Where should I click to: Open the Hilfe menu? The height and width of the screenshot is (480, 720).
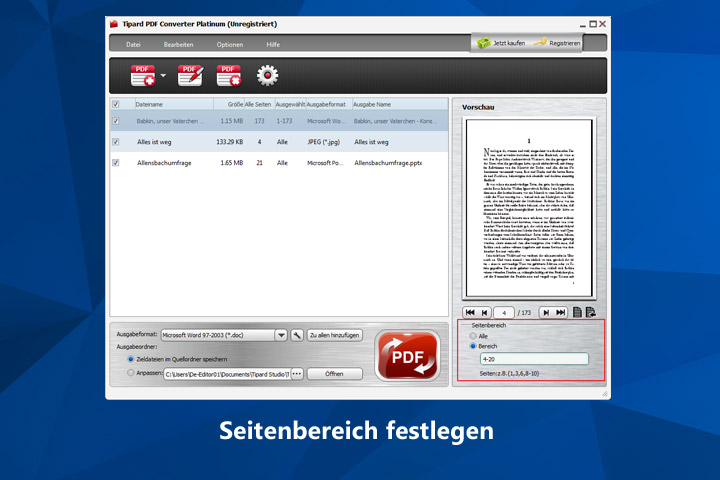pyautogui.click(x=273, y=45)
